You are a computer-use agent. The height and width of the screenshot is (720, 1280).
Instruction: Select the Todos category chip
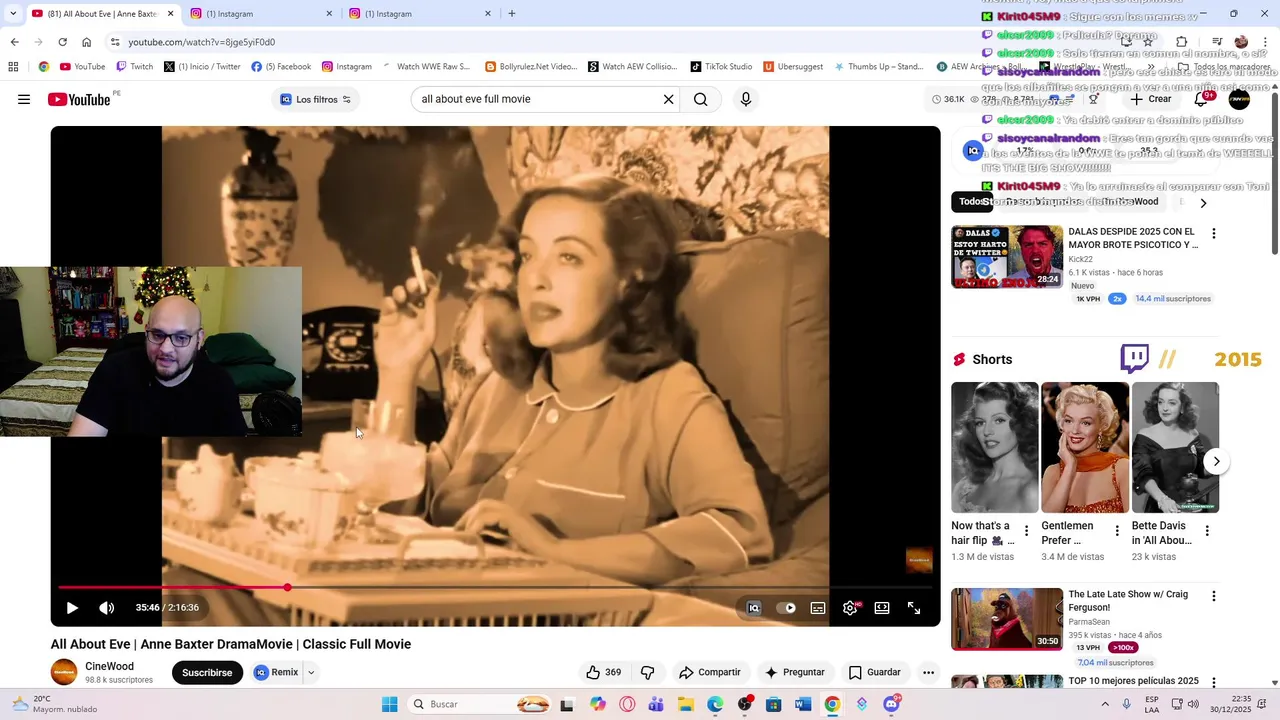972,202
